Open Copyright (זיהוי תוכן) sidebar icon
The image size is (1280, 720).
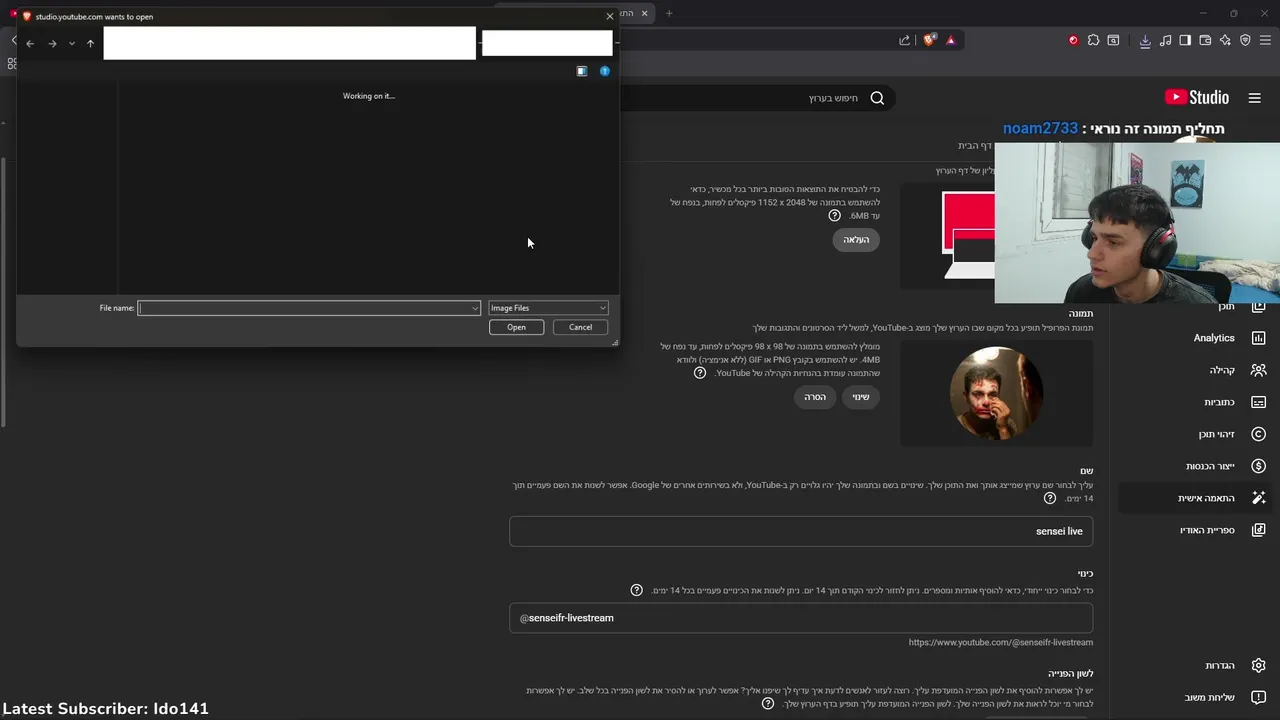(x=1258, y=434)
